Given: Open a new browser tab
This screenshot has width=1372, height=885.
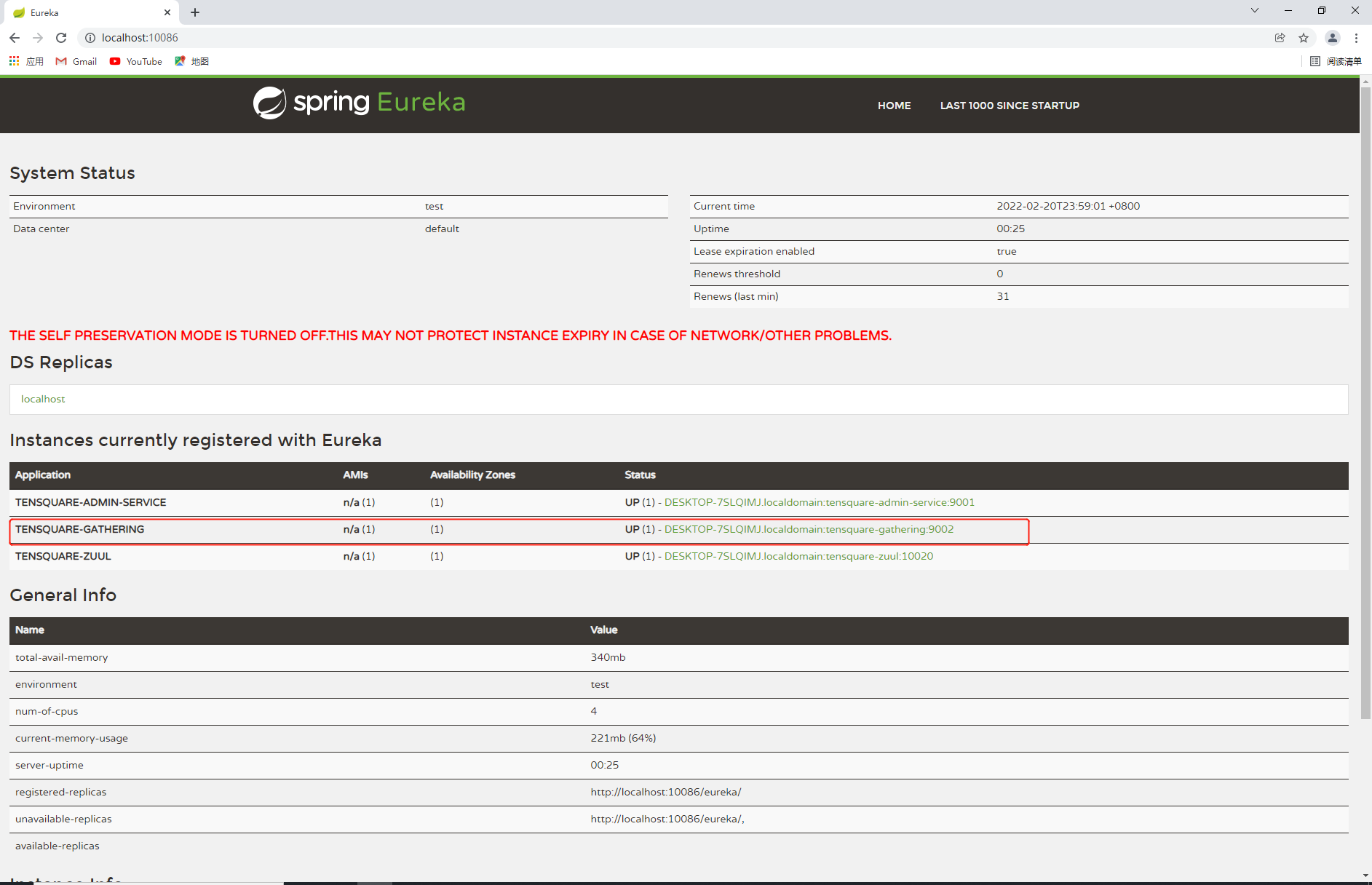Looking at the screenshot, I should (x=195, y=12).
